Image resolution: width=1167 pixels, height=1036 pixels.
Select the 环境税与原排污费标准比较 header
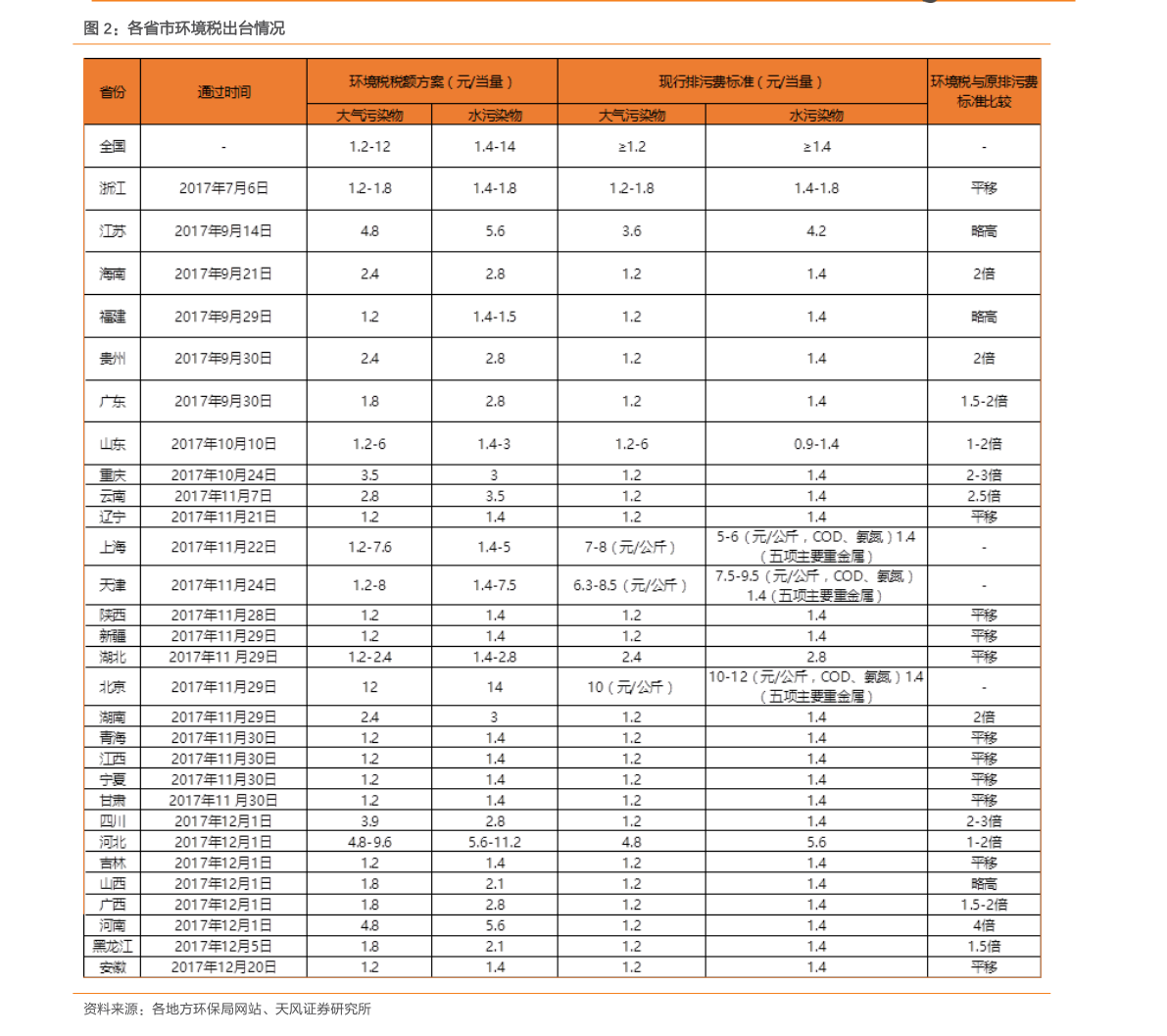tap(984, 91)
